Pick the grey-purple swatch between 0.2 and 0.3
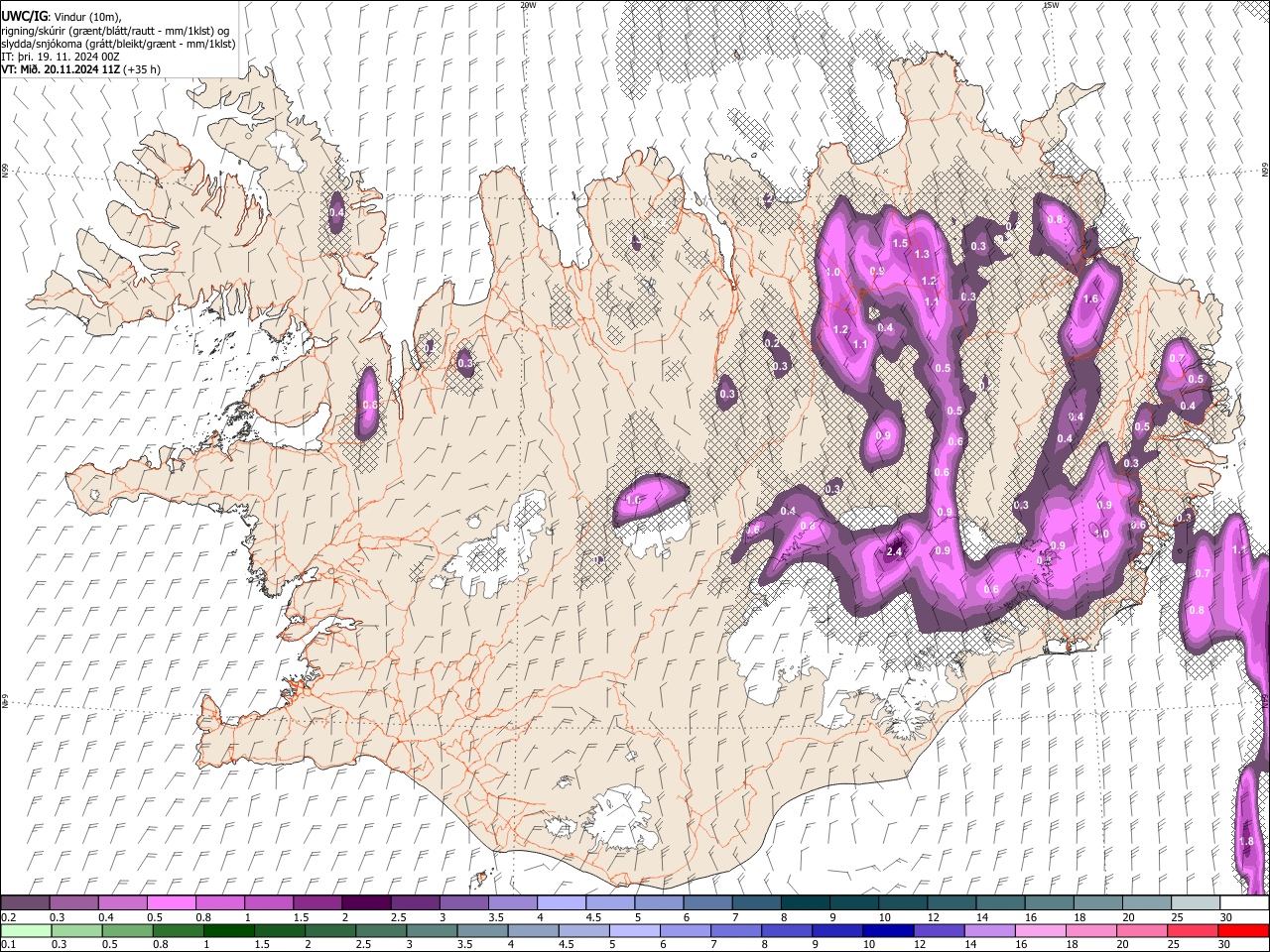Screen dimensions: 1270x952 click(25, 903)
